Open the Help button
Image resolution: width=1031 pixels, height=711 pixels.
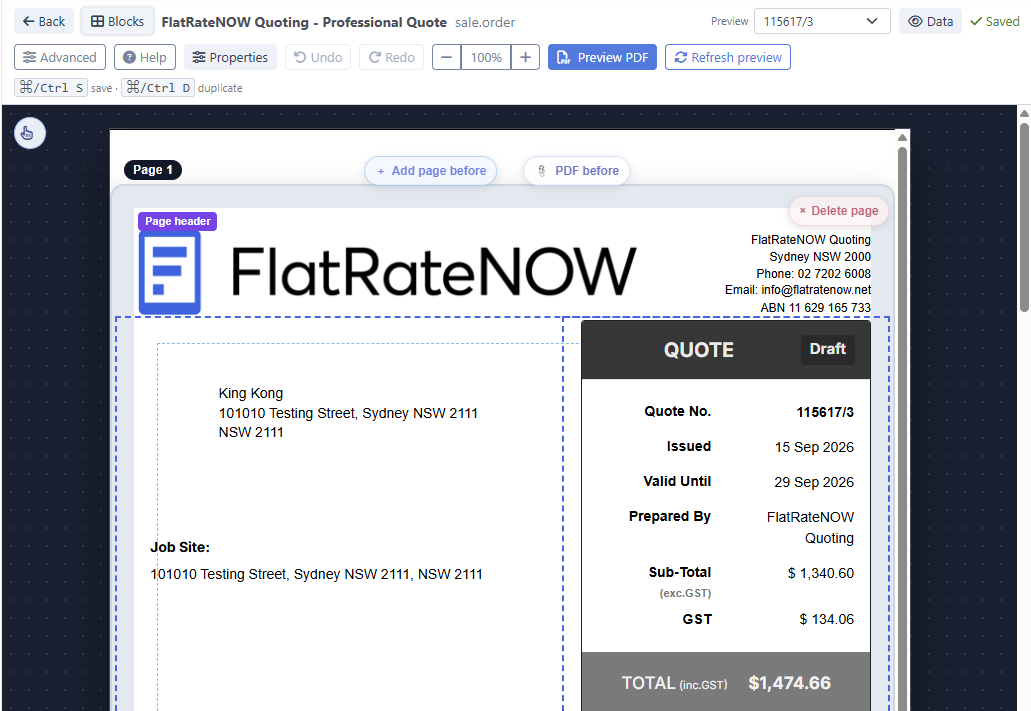pos(145,57)
